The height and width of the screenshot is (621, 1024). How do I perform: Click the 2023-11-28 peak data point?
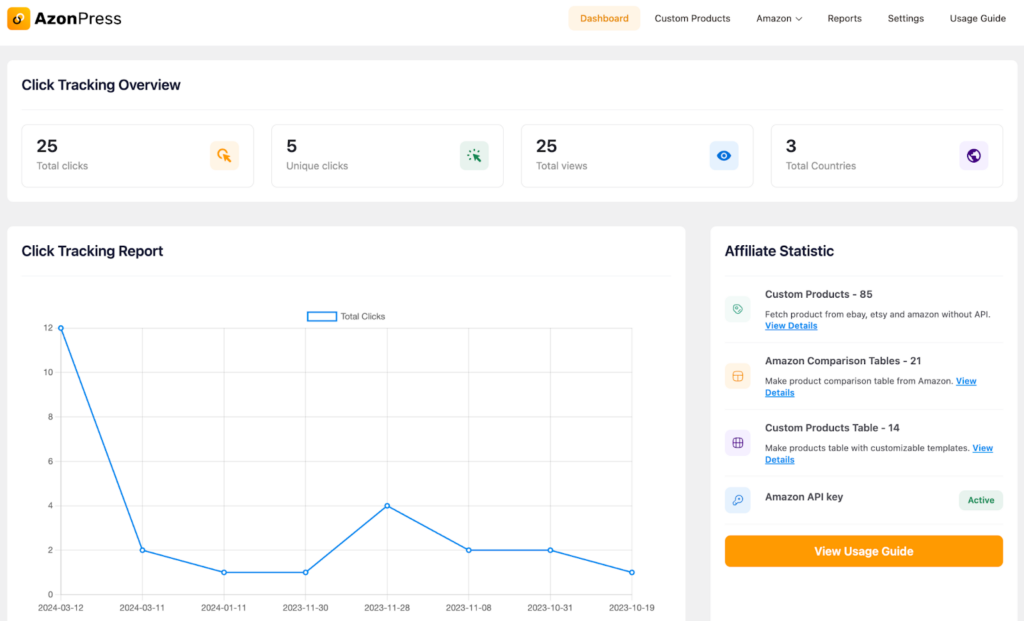pos(387,506)
